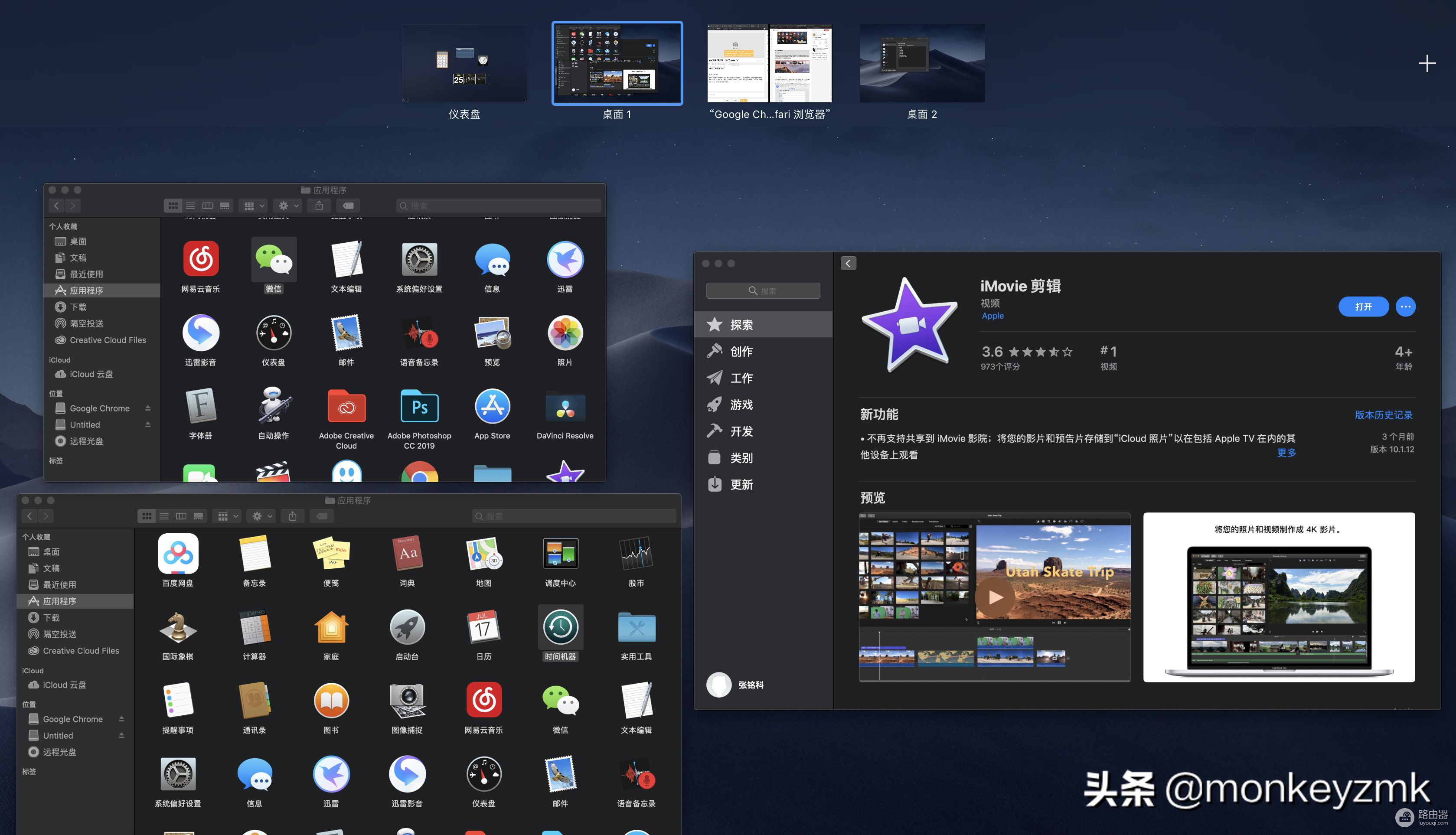
Task: Switch lower Finder to column view
Action: coord(181,516)
